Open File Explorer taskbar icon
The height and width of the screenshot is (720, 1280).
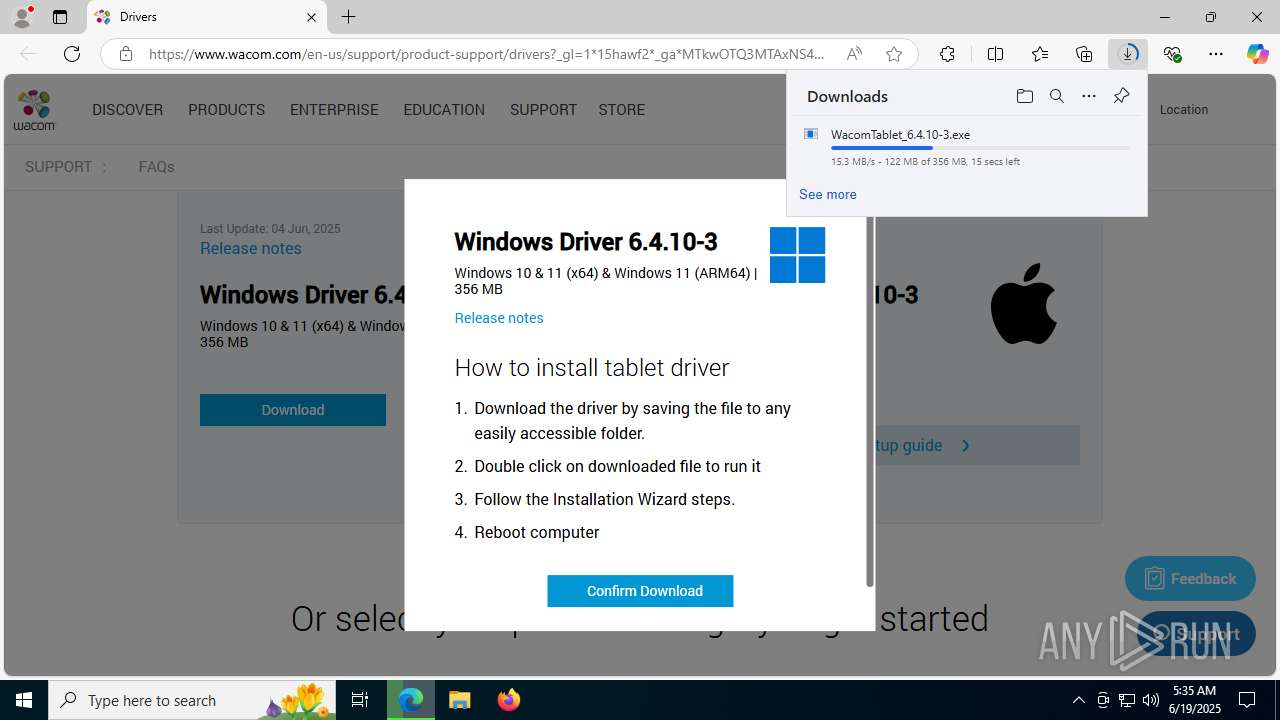tap(459, 700)
